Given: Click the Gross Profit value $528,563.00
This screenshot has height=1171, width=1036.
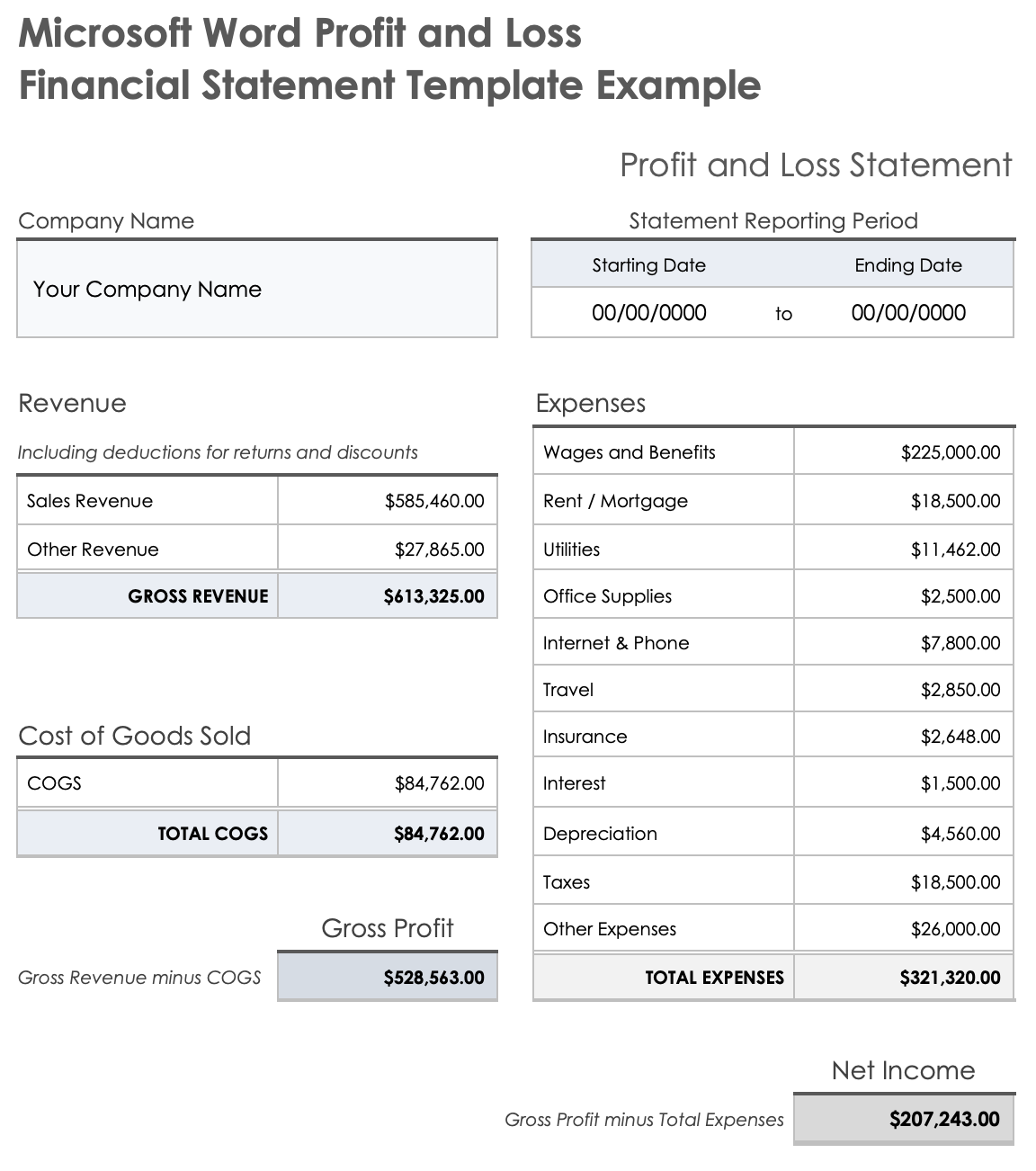Looking at the screenshot, I should 433,978.
